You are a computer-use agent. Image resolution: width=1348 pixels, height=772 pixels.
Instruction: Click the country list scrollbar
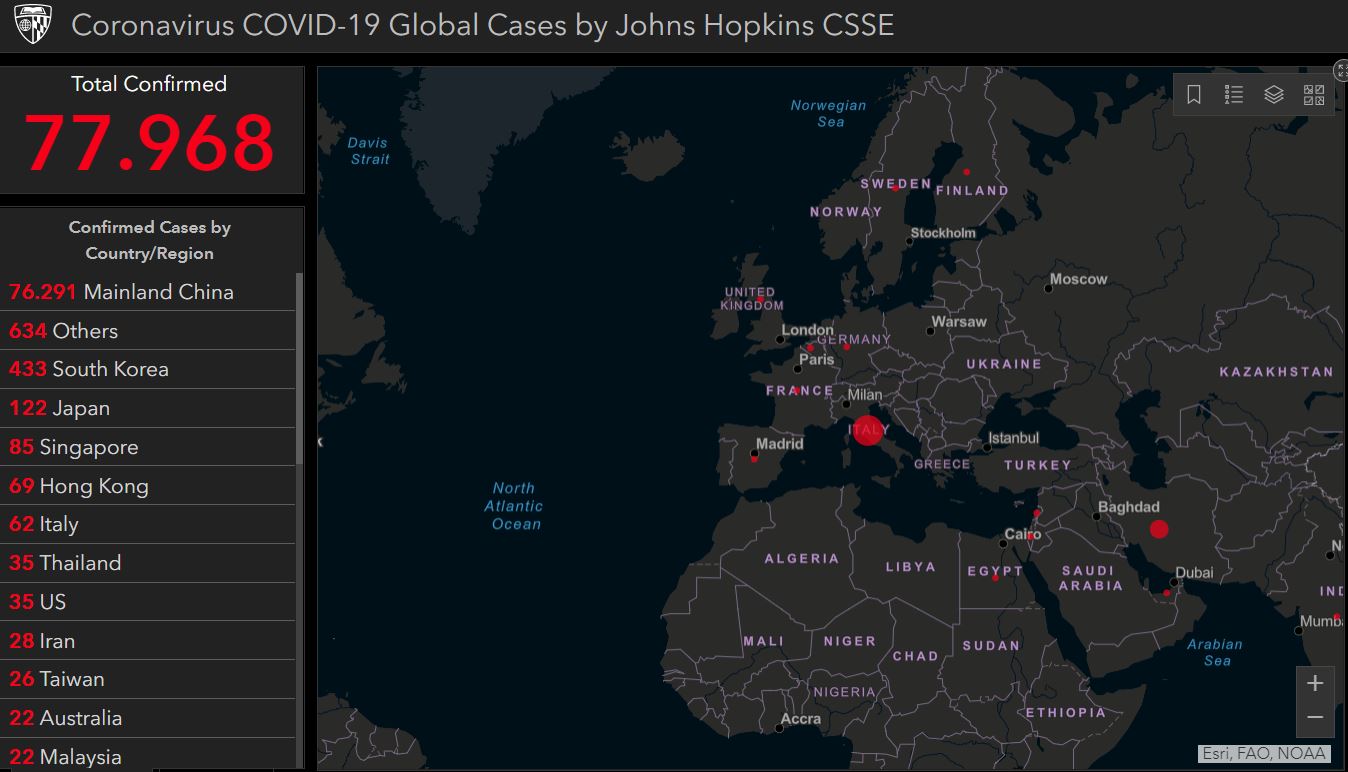tap(300, 368)
